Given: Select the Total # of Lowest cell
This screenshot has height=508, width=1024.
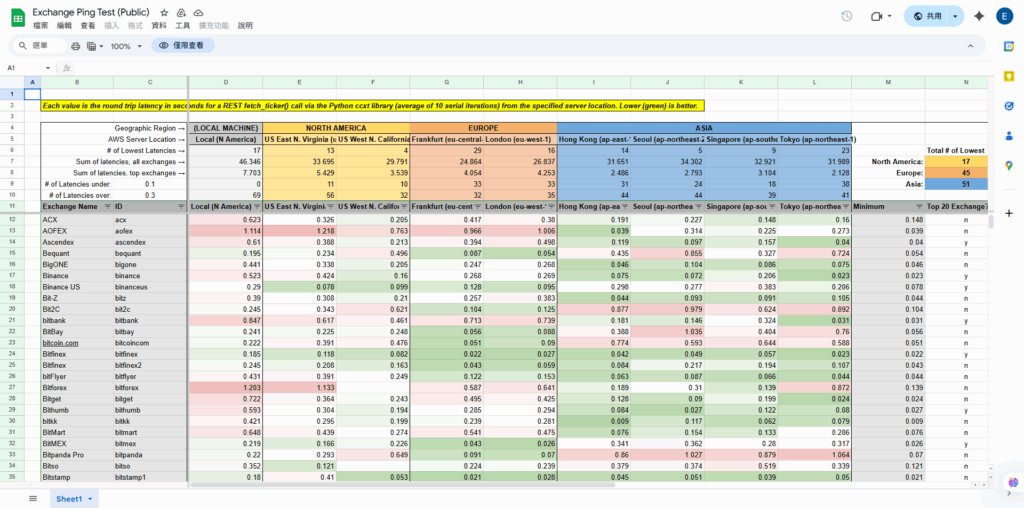Looking at the screenshot, I should pos(956,150).
